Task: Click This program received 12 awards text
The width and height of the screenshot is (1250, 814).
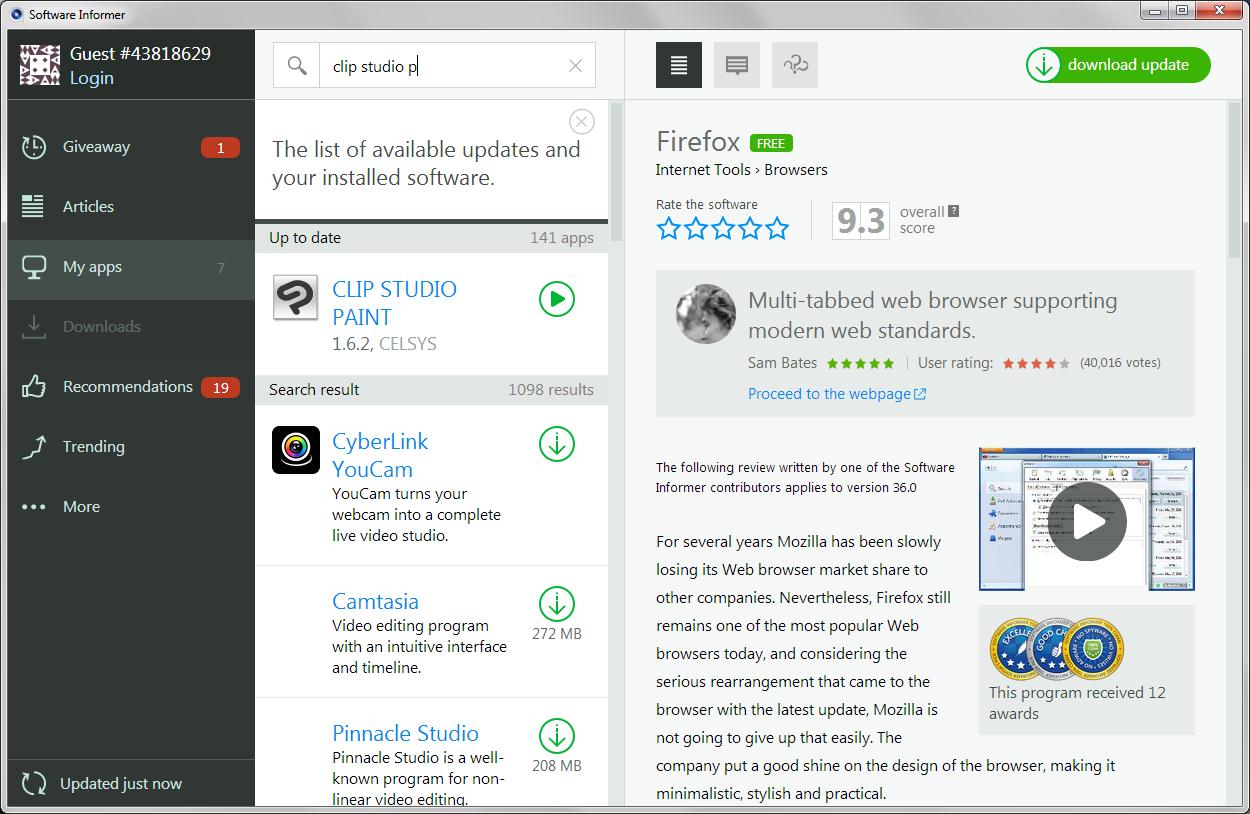Action: pos(1077,703)
